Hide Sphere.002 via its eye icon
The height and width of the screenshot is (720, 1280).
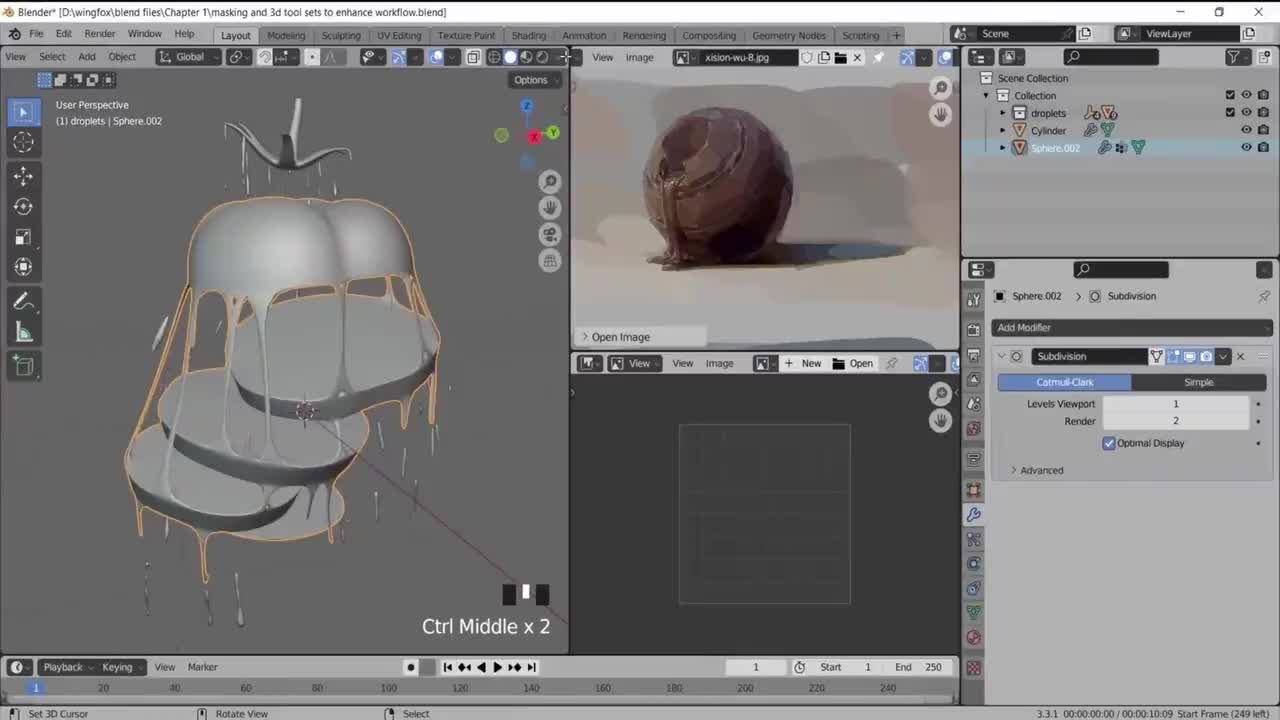tap(1246, 147)
